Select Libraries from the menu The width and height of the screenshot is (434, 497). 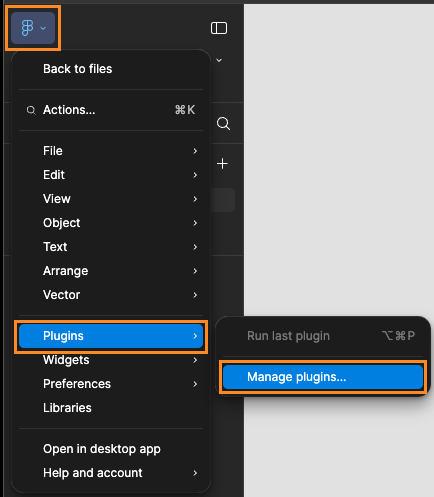pos(111,408)
